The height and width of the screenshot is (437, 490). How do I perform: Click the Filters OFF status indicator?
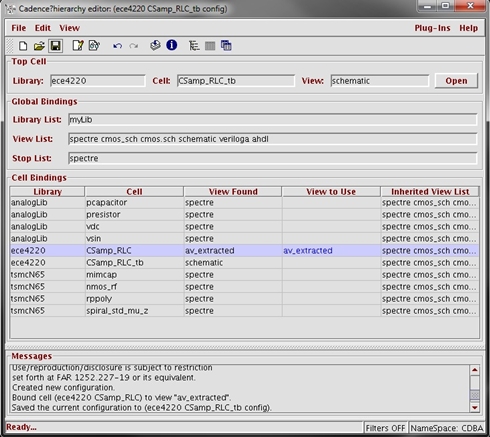point(385,428)
